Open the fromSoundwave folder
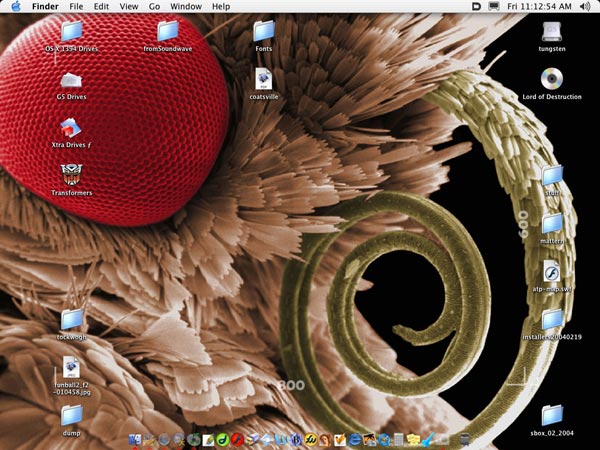This screenshot has width=600, height=450. tap(168, 31)
